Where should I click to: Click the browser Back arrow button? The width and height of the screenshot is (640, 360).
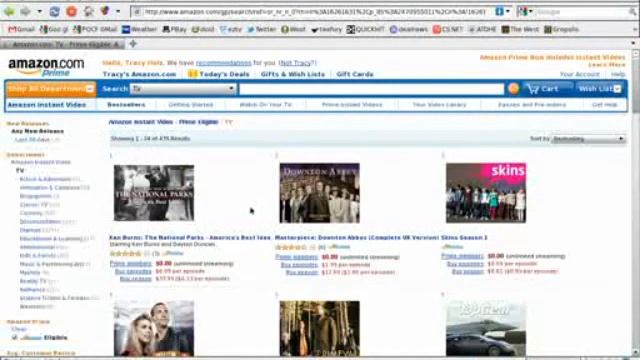[9, 11]
